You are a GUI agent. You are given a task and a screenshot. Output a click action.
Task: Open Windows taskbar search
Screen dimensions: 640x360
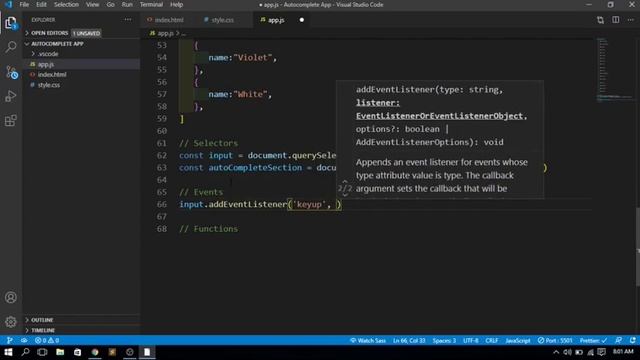click(25, 352)
